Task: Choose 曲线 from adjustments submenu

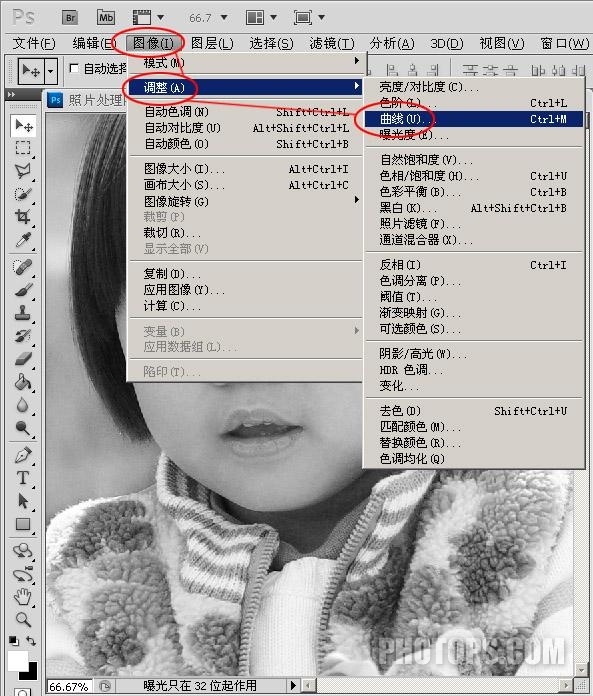Action: click(x=474, y=119)
